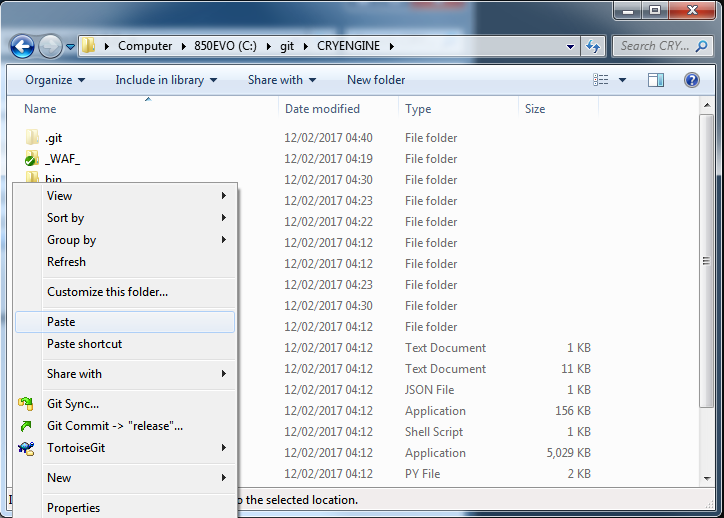
Task: Click the Help question mark icon
Action: pyautogui.click(x=692, y=80)
